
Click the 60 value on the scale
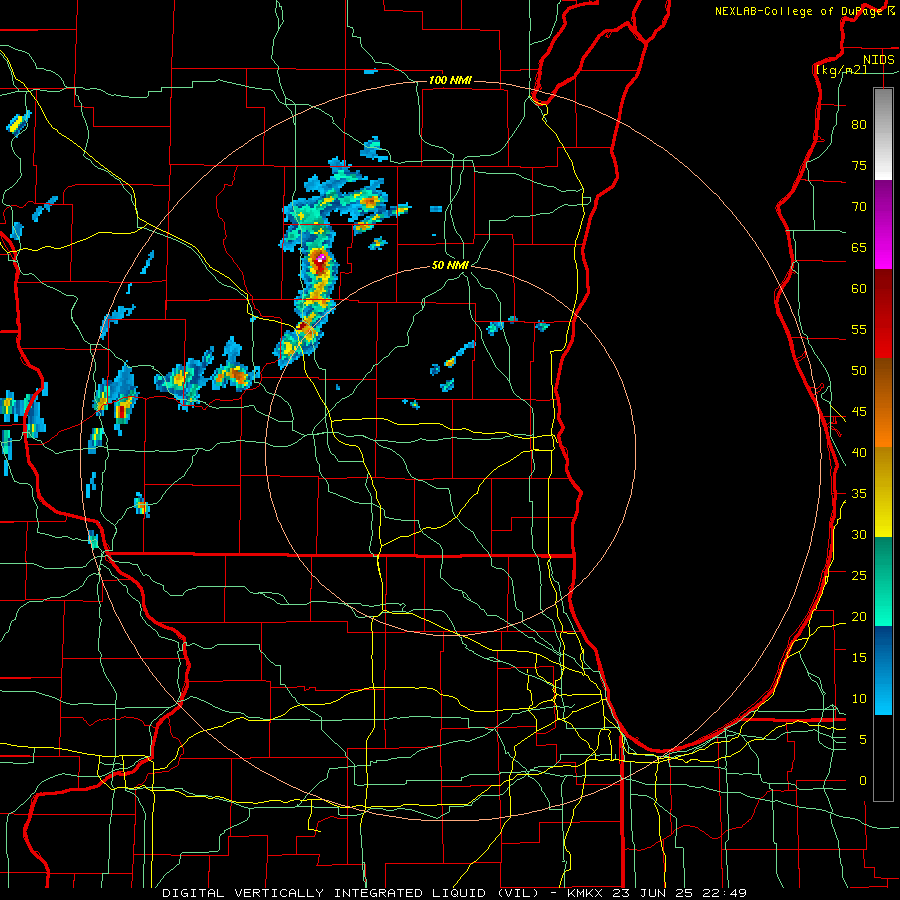pos(859,289)
